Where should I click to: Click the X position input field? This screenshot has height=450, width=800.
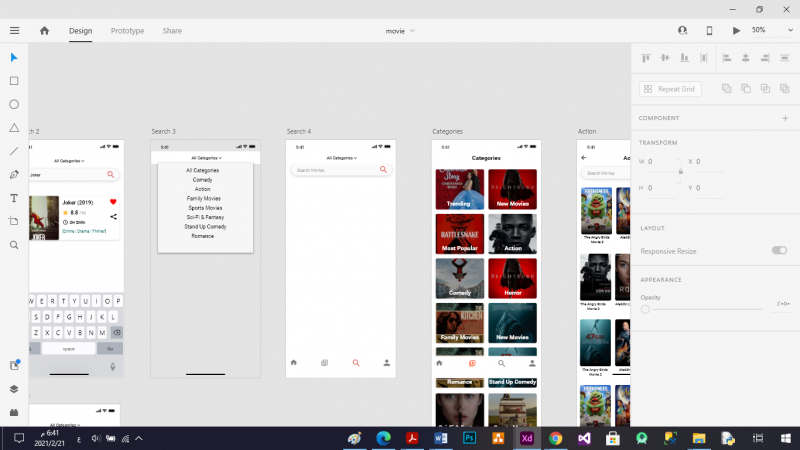pyautogui.click(x=711, y=162)
